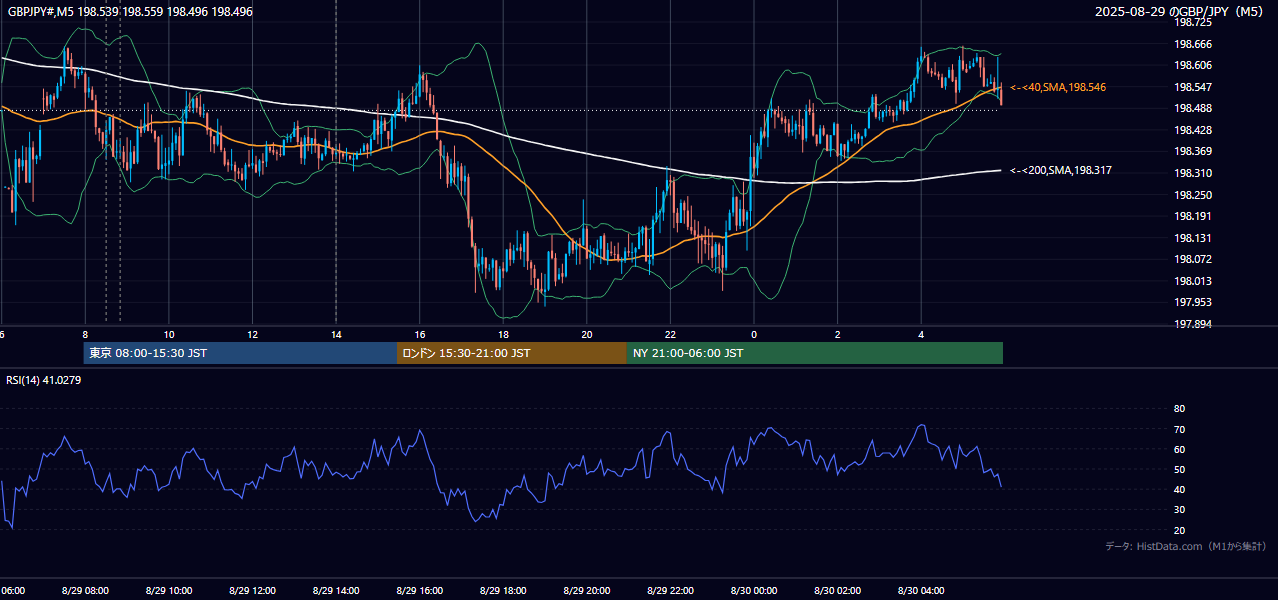Click the 8/30 04:00 date-time label

point(921,591)
